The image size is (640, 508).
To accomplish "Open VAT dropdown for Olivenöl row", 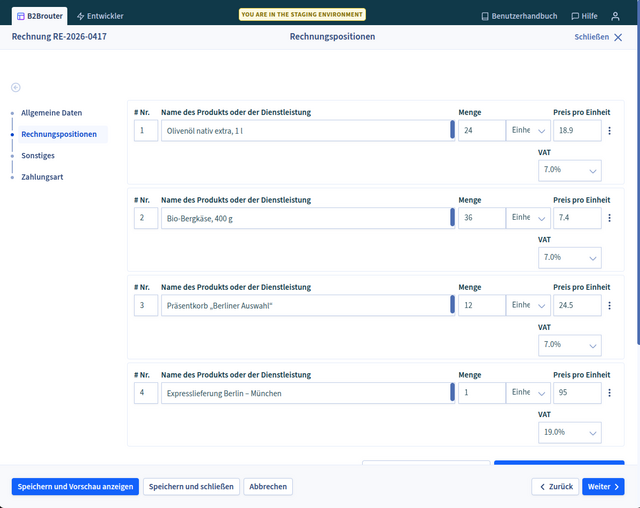I will point(570,170).
